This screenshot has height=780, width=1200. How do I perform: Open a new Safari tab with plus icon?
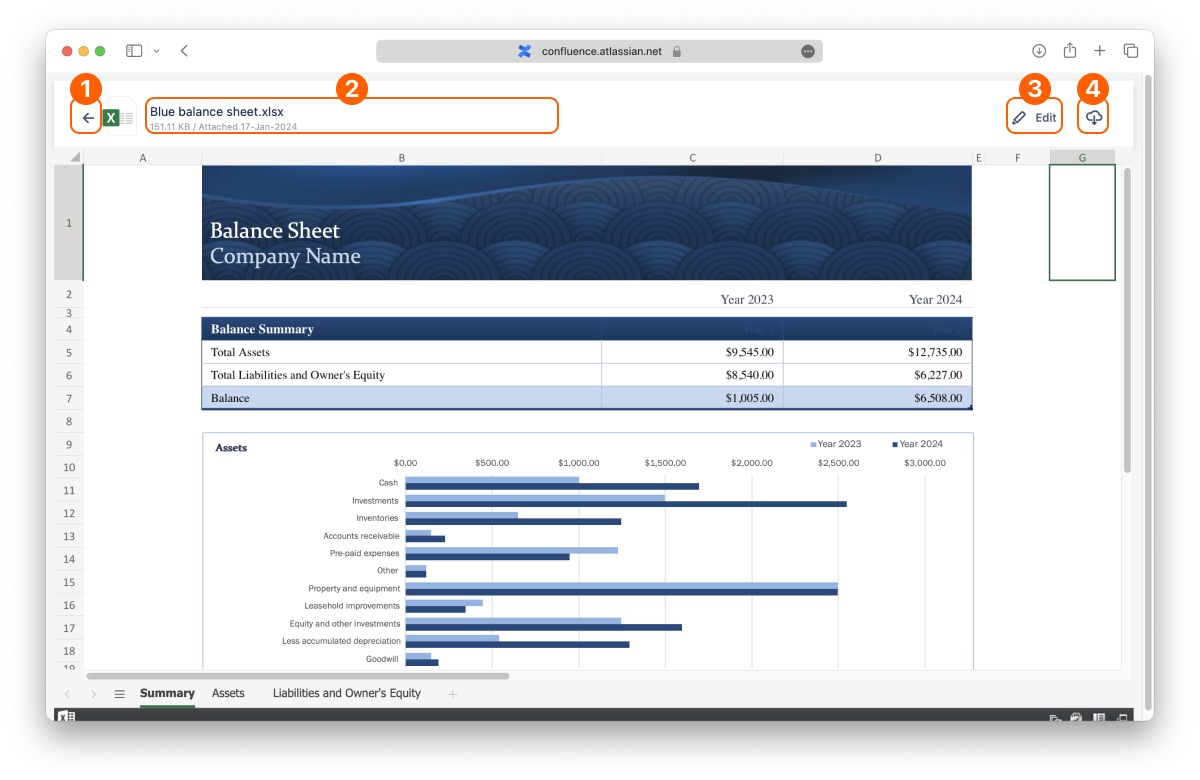click(1100, 51)
